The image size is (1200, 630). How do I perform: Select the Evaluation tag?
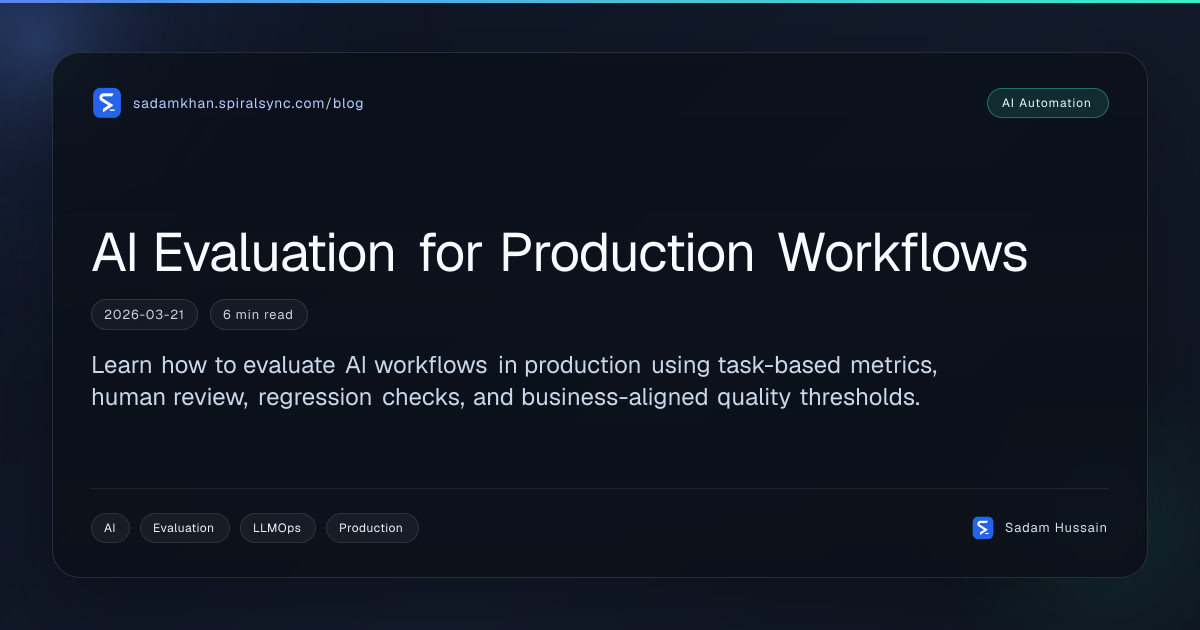pos(184,528)
